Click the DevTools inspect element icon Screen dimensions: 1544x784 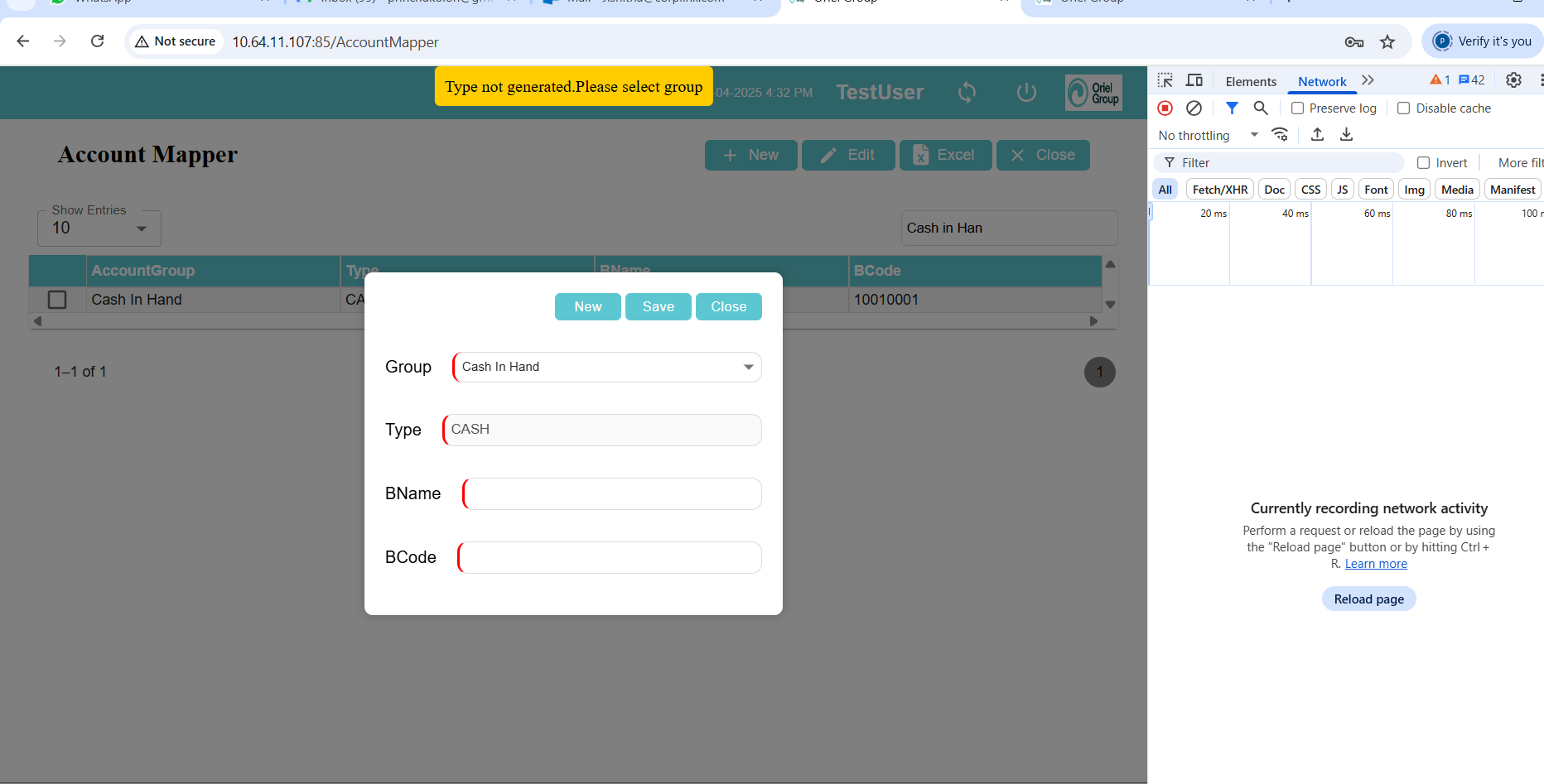pos(1165,80)
